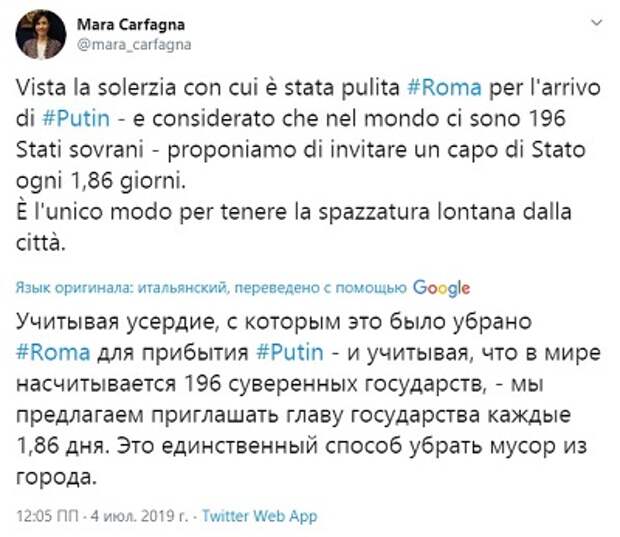
Task: Open the #Roma hashtag in the Italian text
Action: (444, 87)
